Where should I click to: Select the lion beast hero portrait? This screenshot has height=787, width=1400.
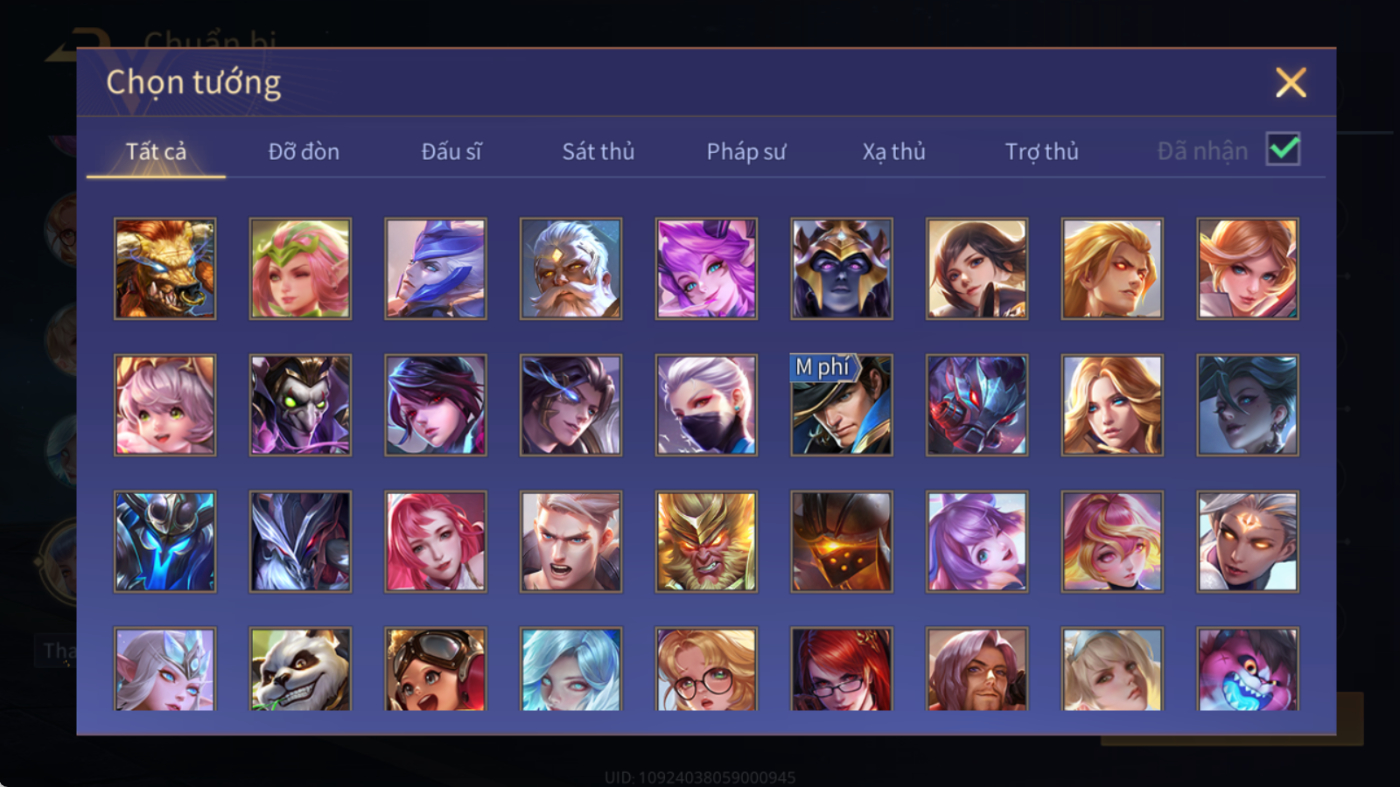(x=165, y=269)
